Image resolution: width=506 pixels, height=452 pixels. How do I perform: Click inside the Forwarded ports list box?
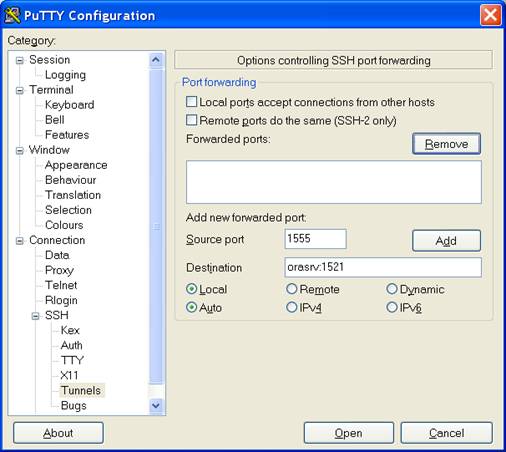coord(334,182)
